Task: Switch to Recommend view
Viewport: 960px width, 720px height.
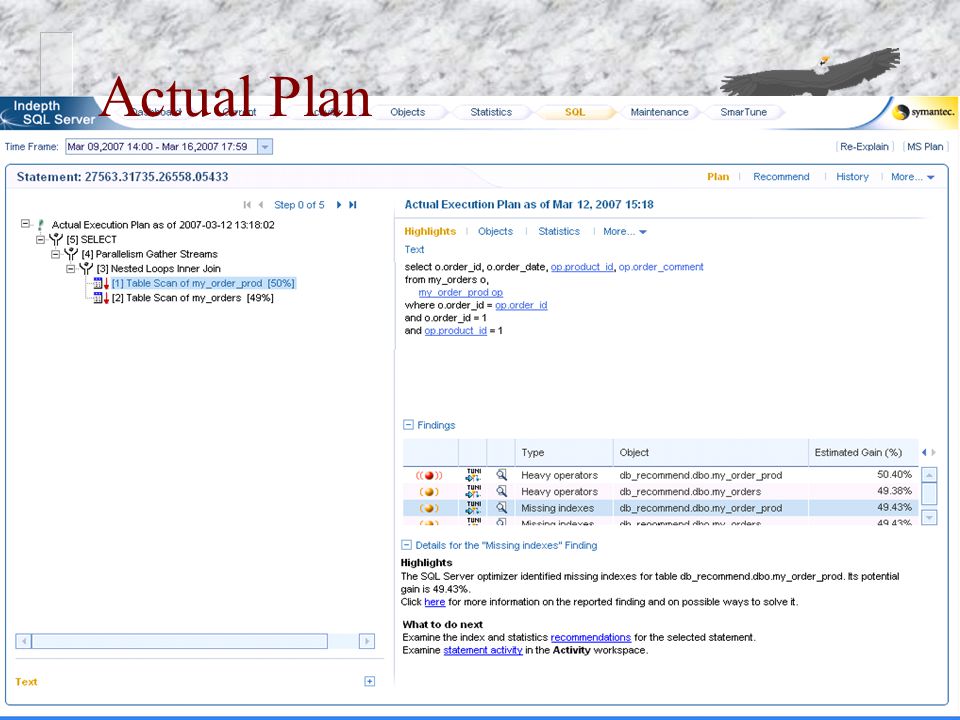Action: (x=781, y=177)
